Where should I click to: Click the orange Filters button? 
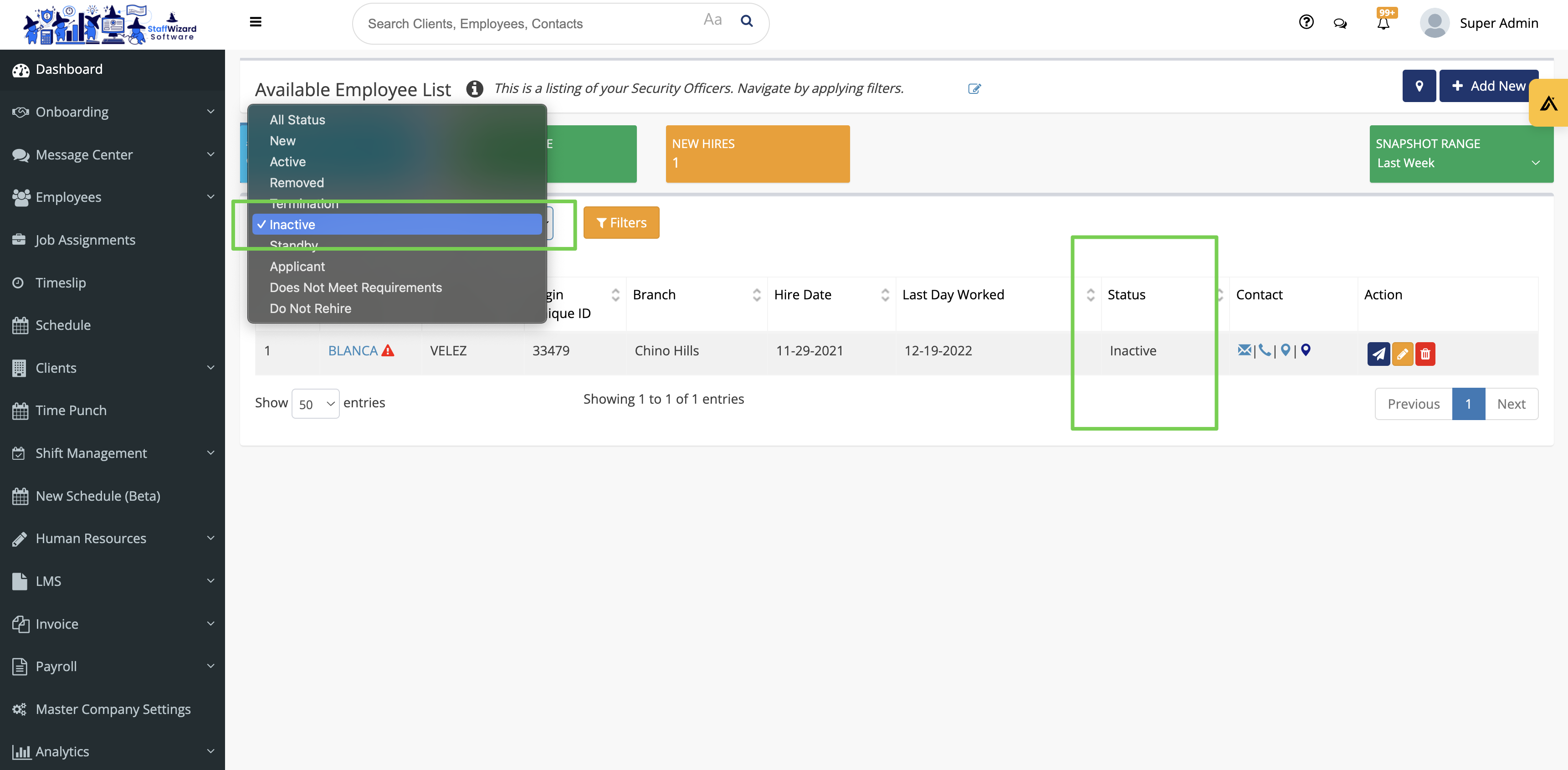pyautogui.click(x=621, y=223)
